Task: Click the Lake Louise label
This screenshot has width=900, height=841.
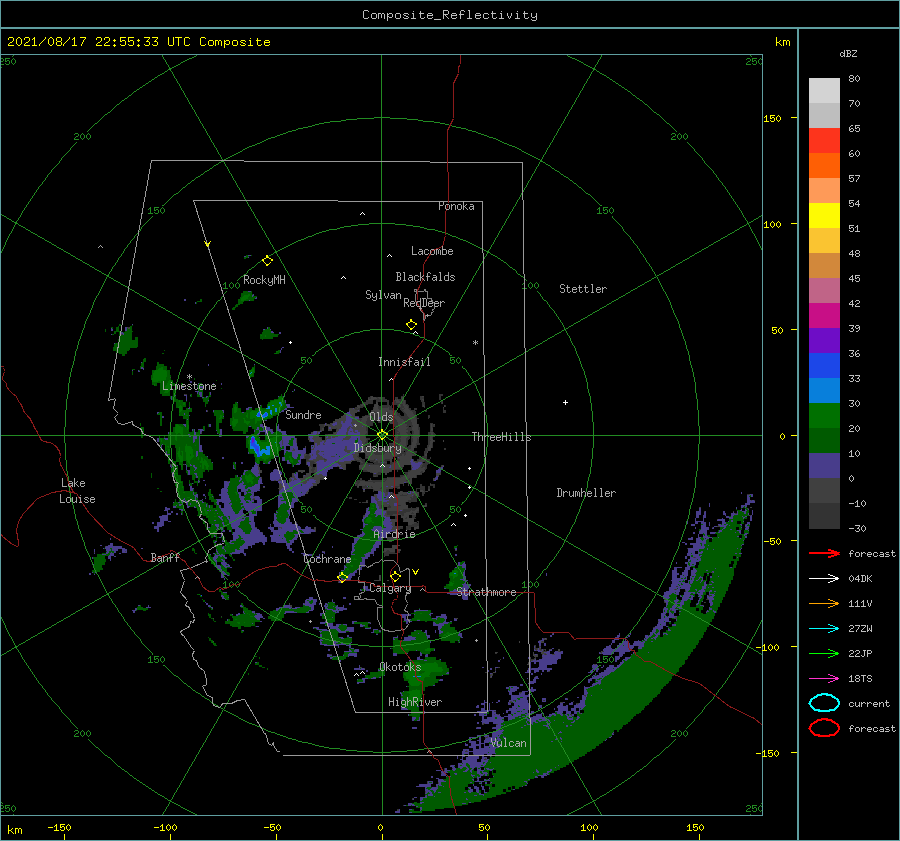Action: tap(77, 491)
